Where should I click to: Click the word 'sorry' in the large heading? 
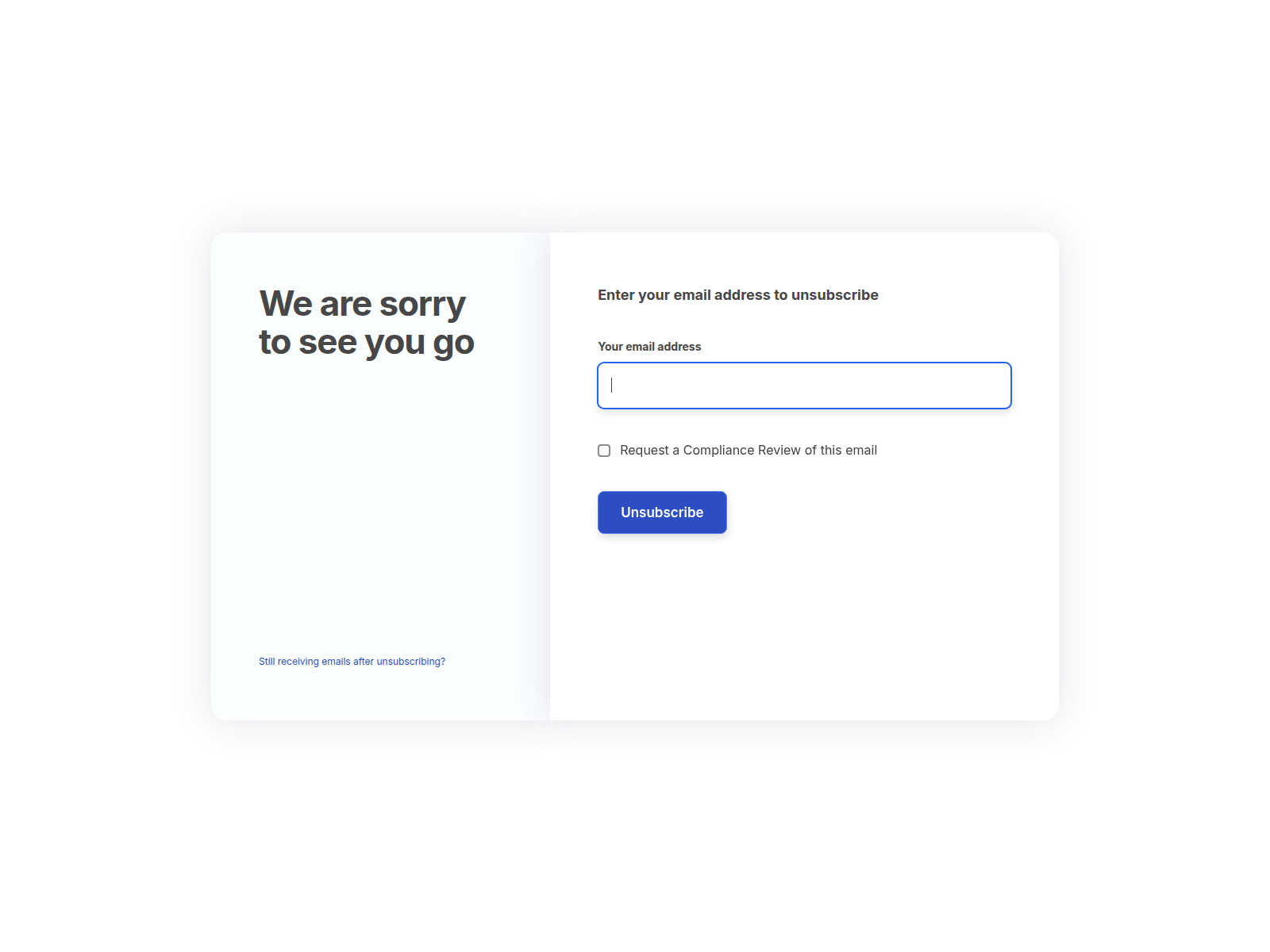coord(422,305)
